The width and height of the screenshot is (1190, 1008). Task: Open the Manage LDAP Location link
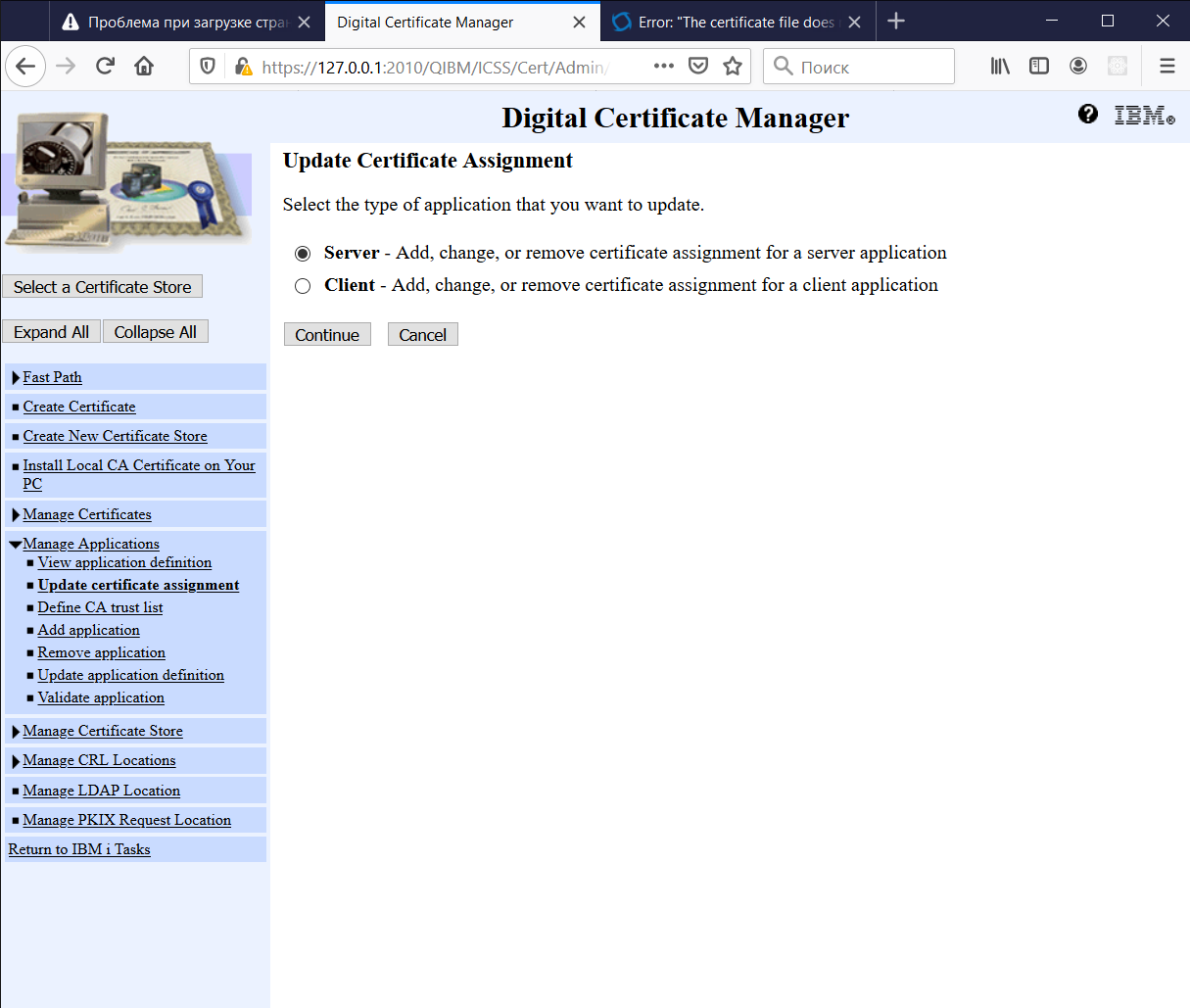pyautogui.click(x=102, y=791)
